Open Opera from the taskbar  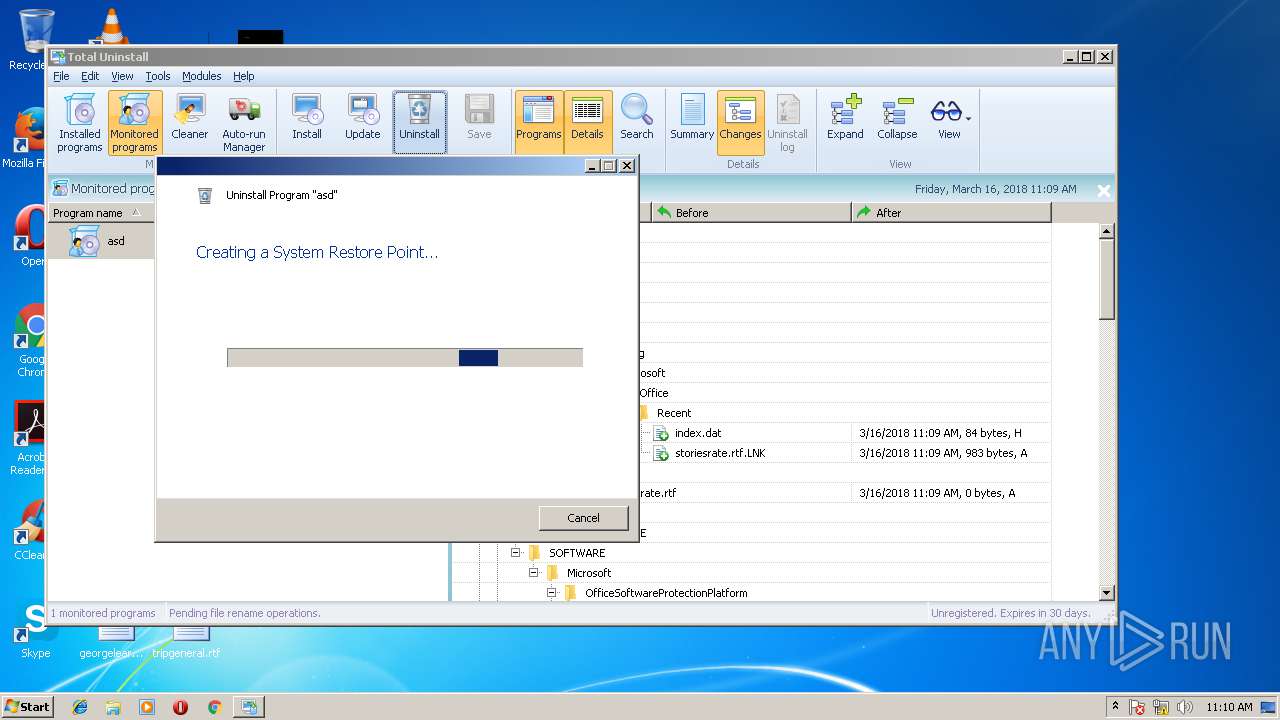tap(180, 707)
